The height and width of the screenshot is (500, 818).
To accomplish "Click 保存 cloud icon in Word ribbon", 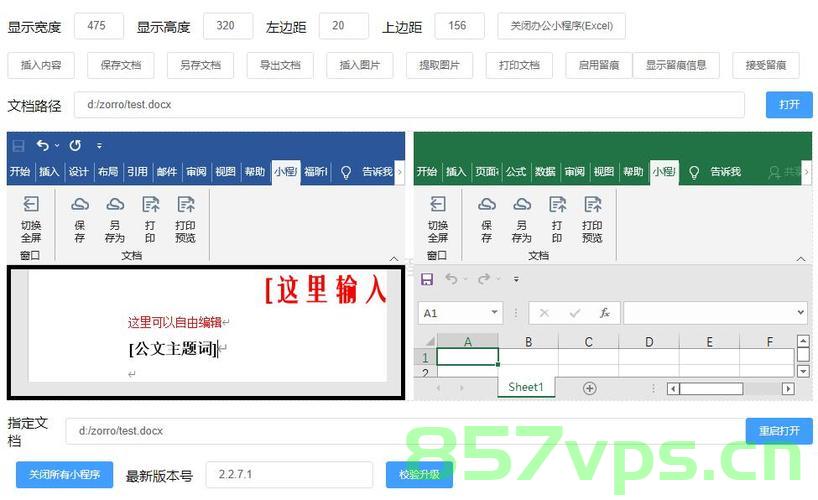I will tap(80, 204).
